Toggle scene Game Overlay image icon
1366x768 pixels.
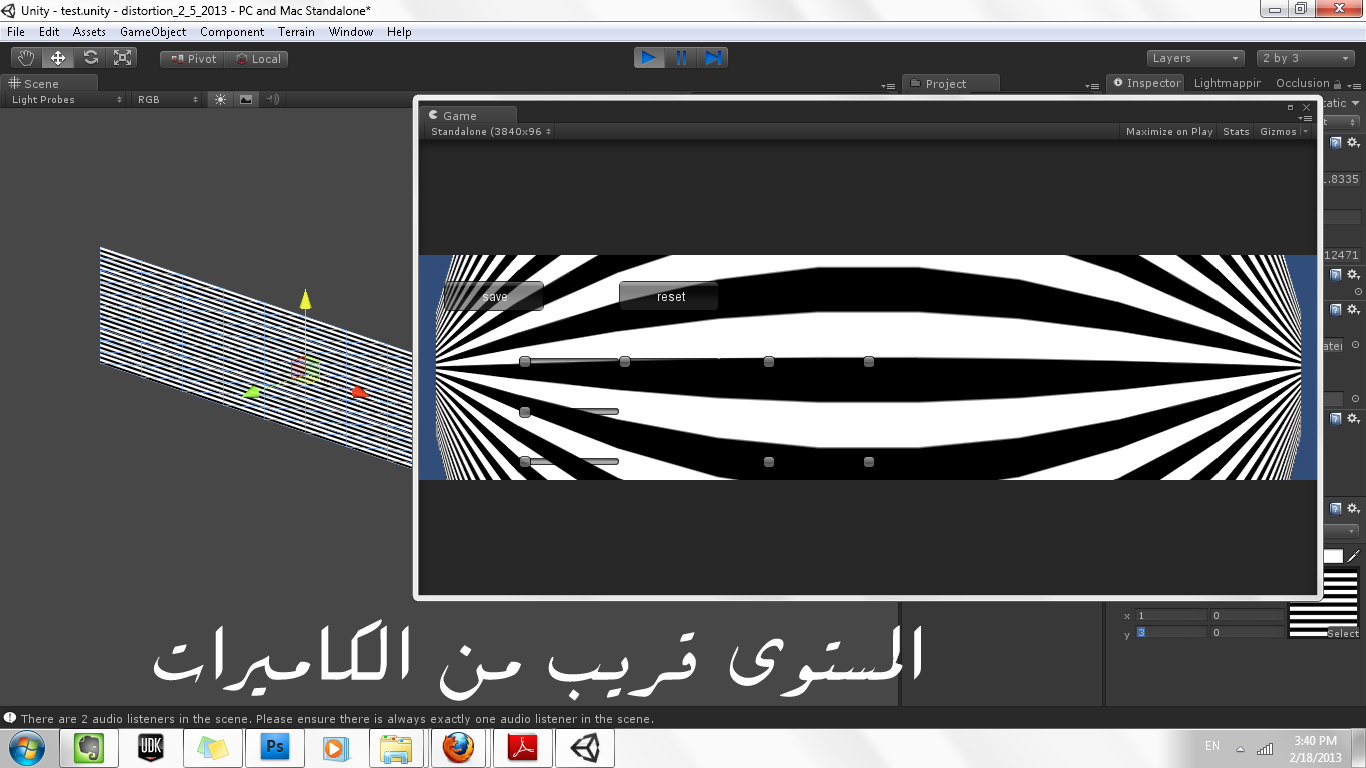(x=246, y=99)
